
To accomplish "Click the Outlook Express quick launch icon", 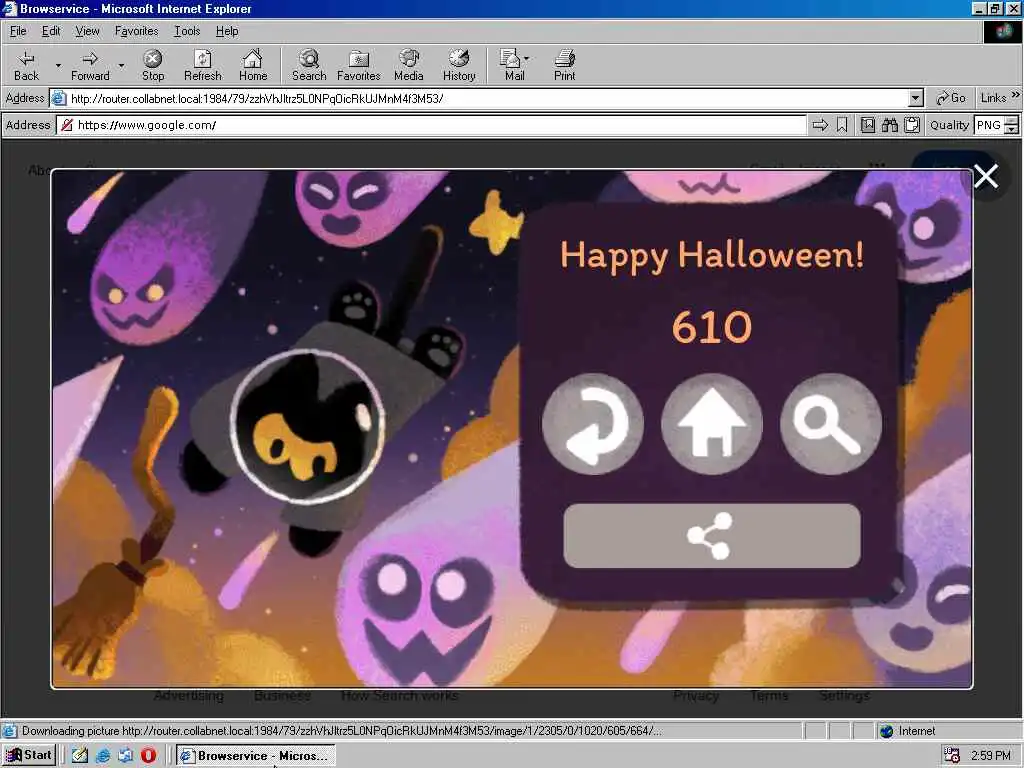I will 125,756.
